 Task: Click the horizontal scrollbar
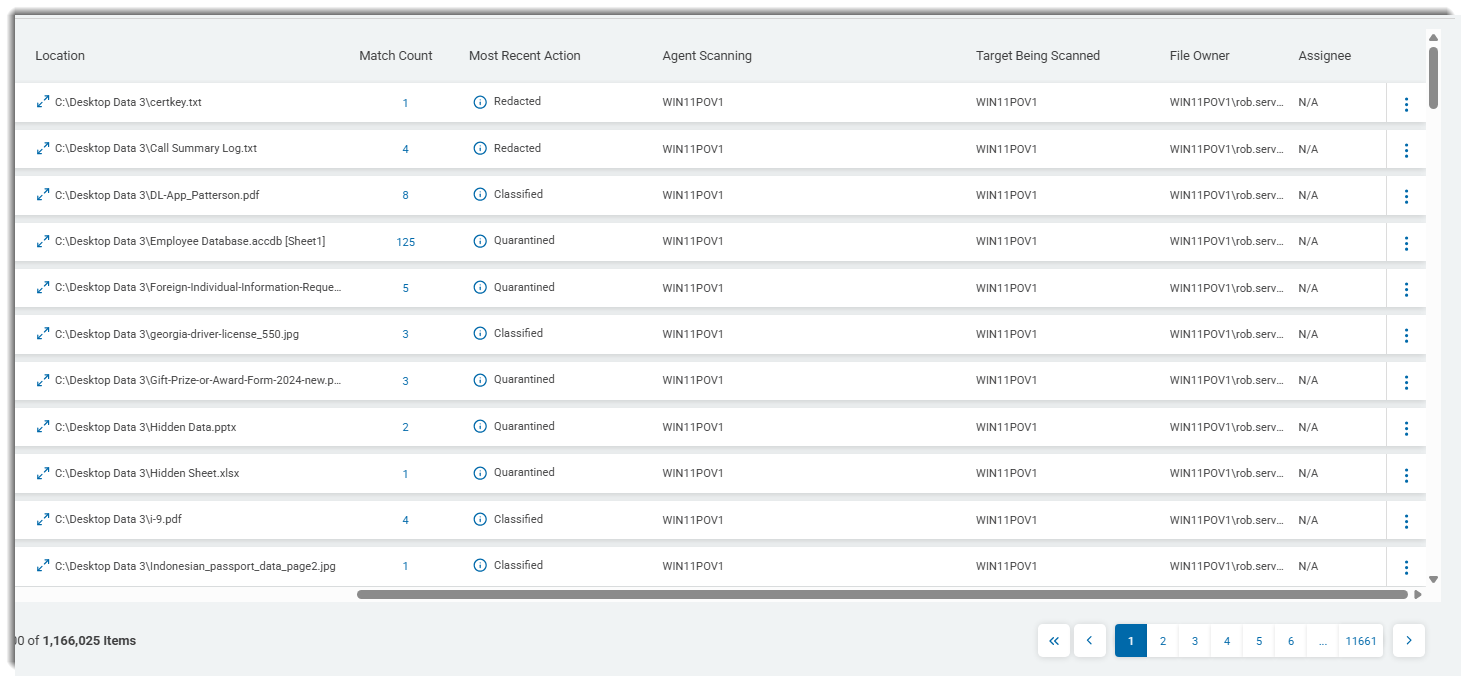click(880, 594)
